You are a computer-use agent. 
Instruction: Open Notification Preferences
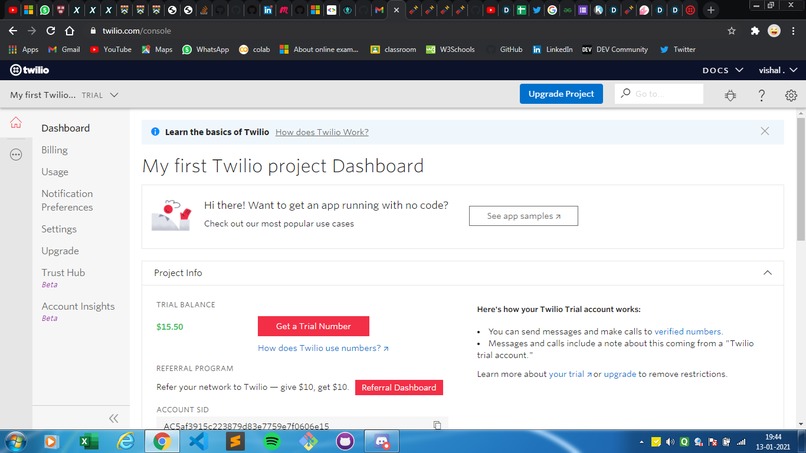(x=67, y=200)
